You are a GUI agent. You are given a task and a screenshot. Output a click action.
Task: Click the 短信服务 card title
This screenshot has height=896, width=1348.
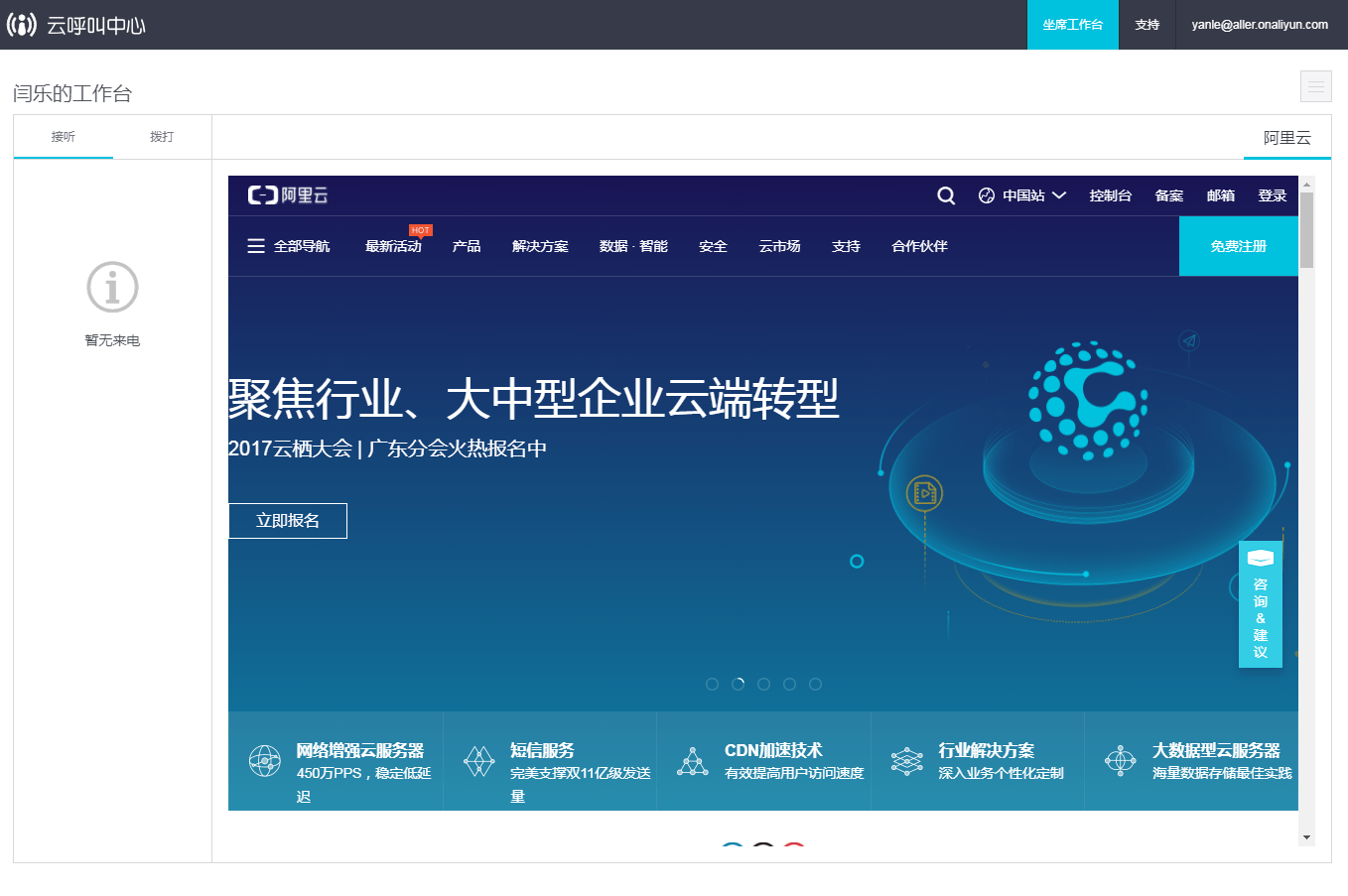click(542, 750)
